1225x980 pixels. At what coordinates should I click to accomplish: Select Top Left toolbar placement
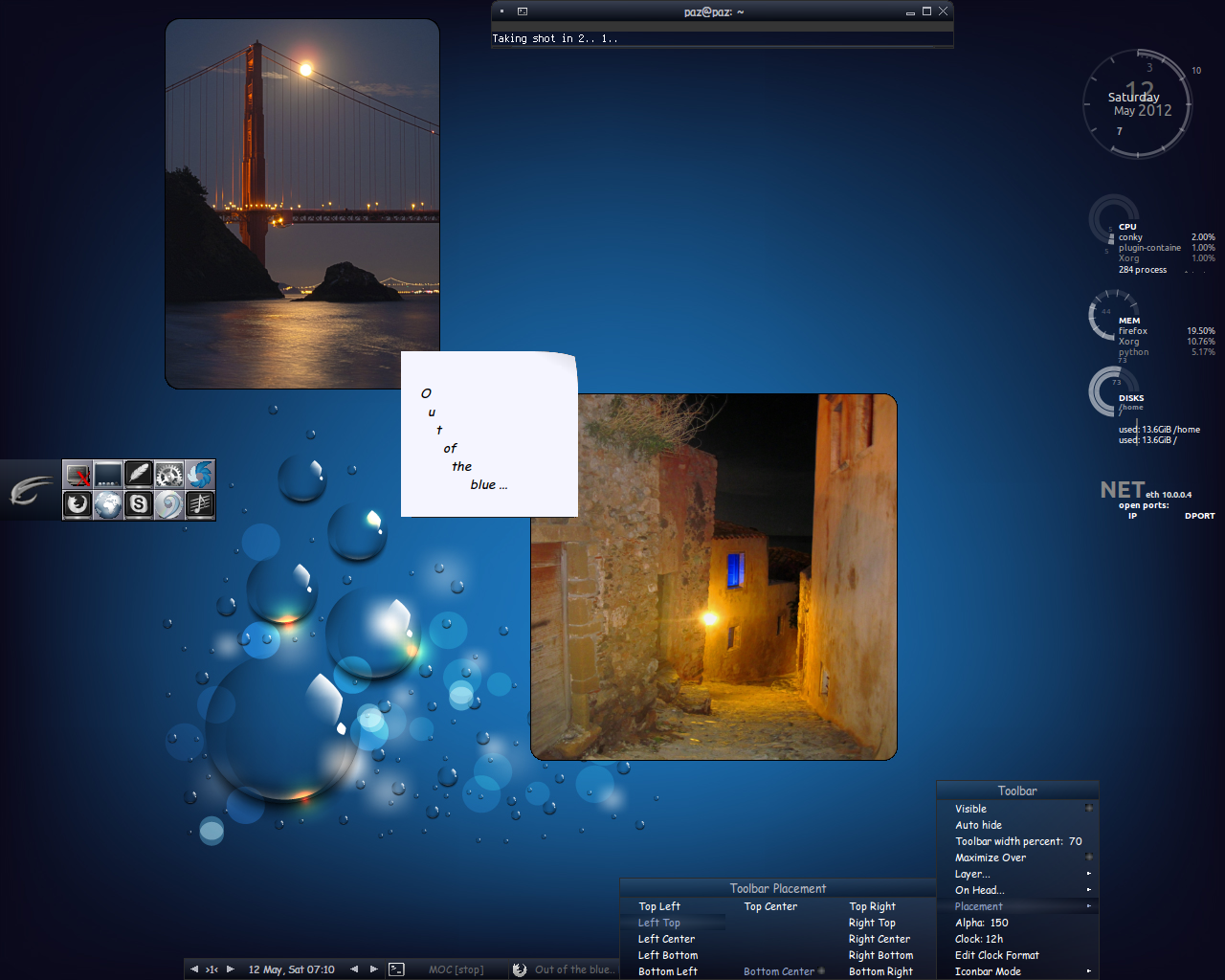tap(673, 906)
